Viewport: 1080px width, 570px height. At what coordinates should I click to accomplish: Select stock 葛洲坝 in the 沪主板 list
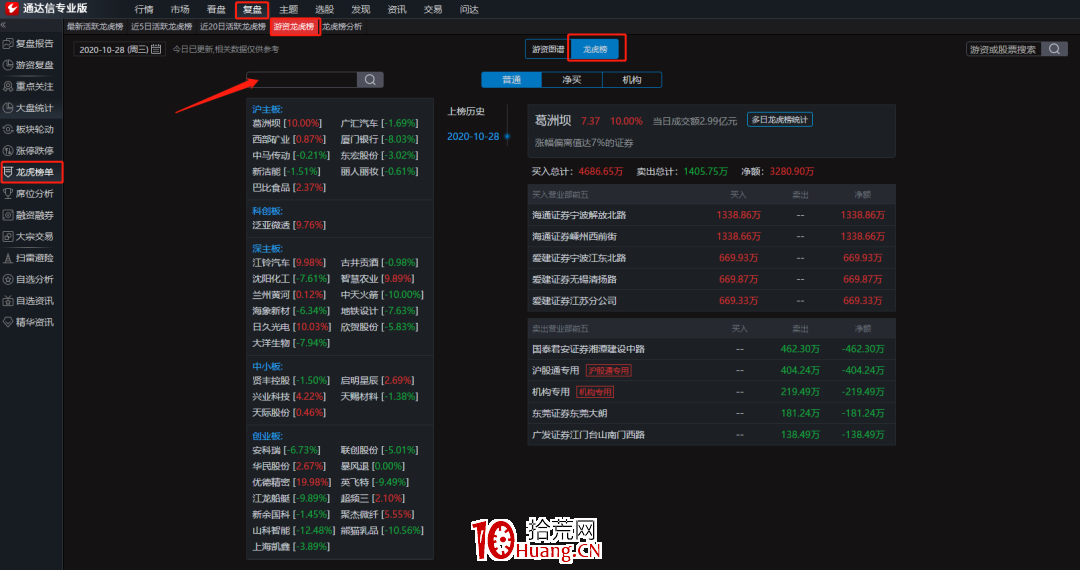(287, 123)
